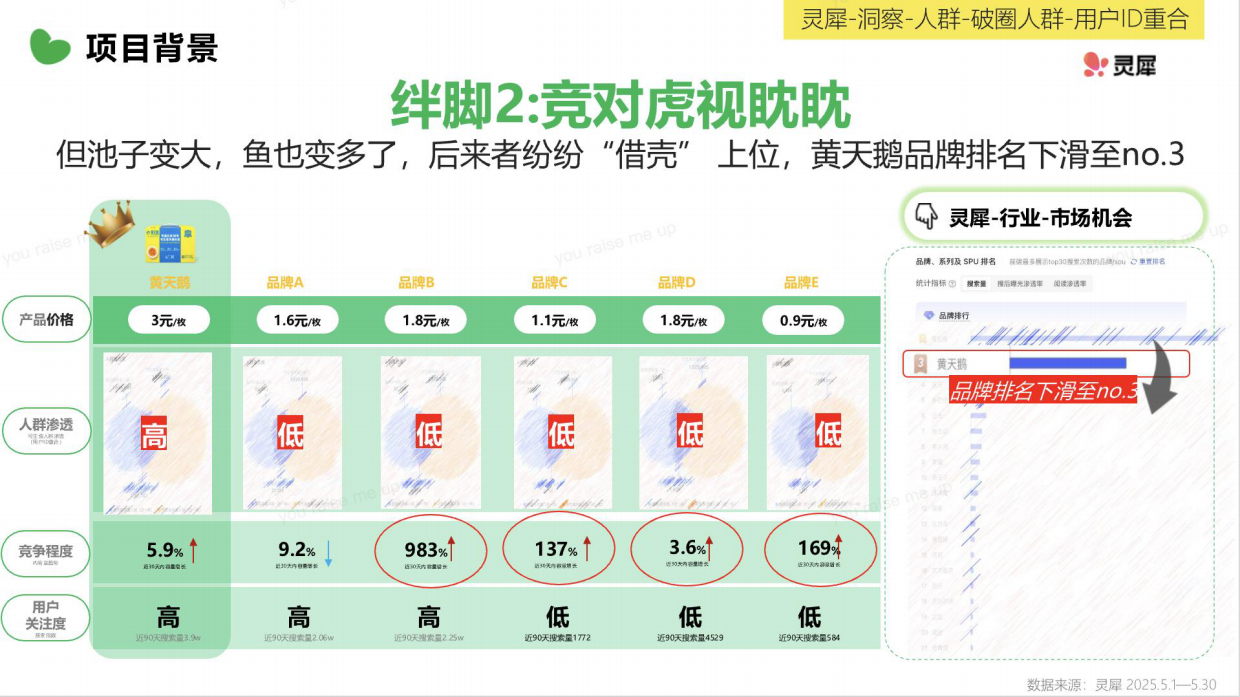Click the 黄天鹅 column header

click(169, 282)
